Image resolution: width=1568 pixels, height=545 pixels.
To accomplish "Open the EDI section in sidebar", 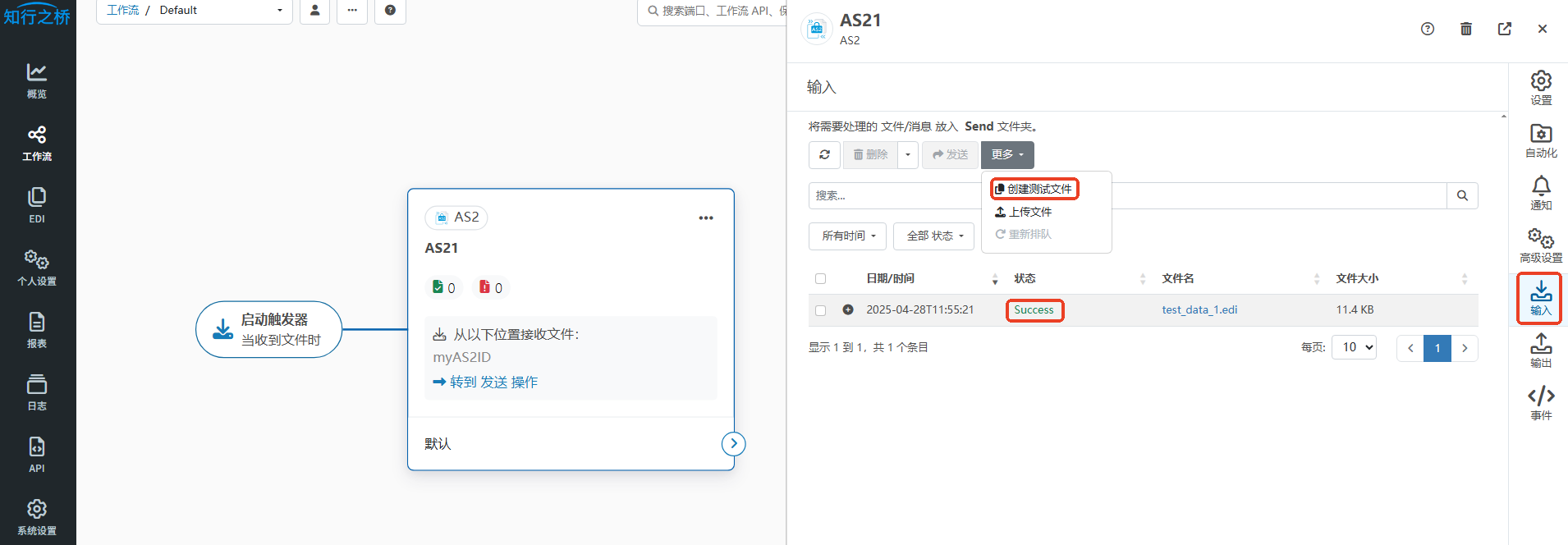I will point(37,205).
